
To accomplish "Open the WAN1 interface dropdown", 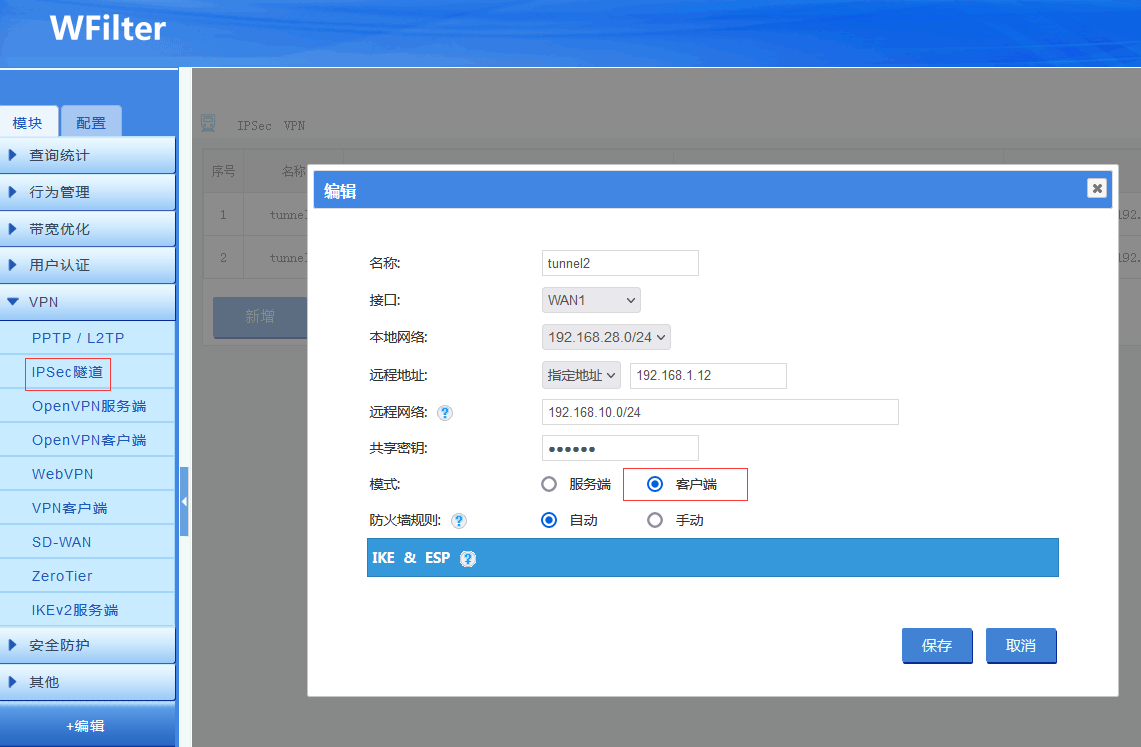I will pyautogui.click(x=591, y=300).
